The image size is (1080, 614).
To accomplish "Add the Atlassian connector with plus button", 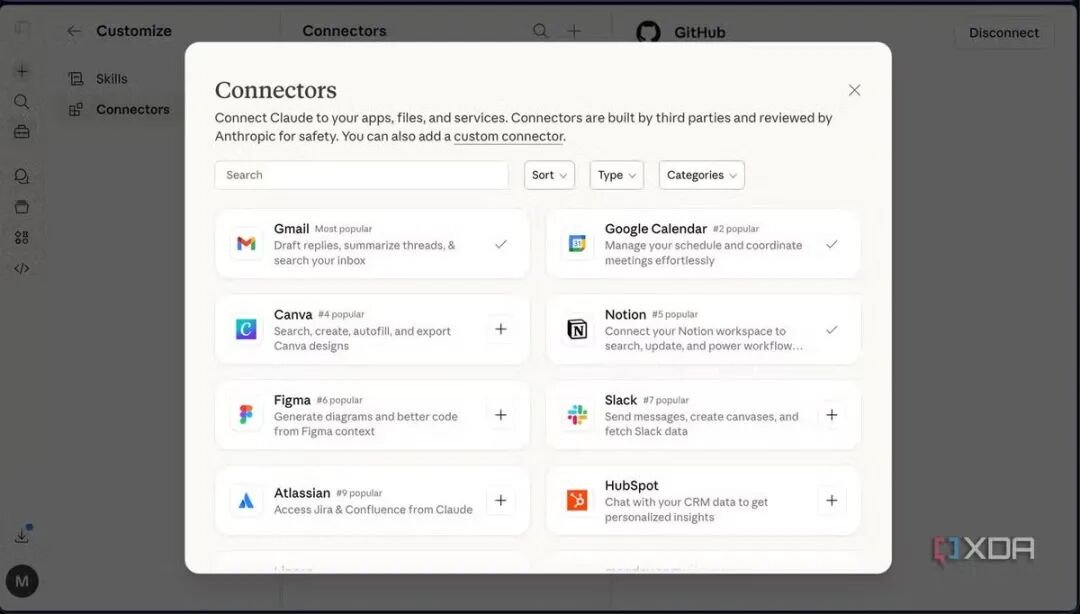I will pos(501,500).
